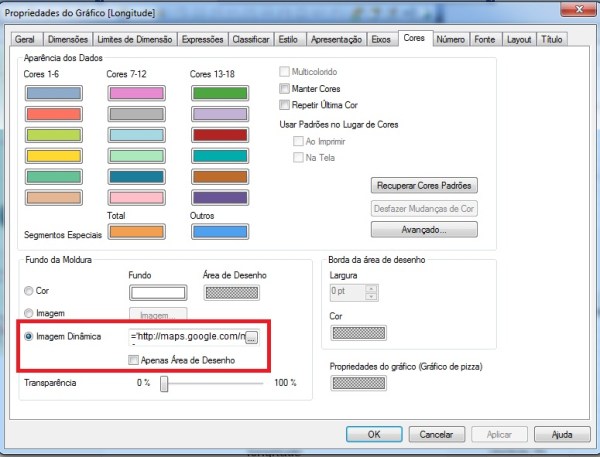The height and width of the screenshot is (457, 600).
Task: Click the Transparência slider handle
Action: click(163, 383)
